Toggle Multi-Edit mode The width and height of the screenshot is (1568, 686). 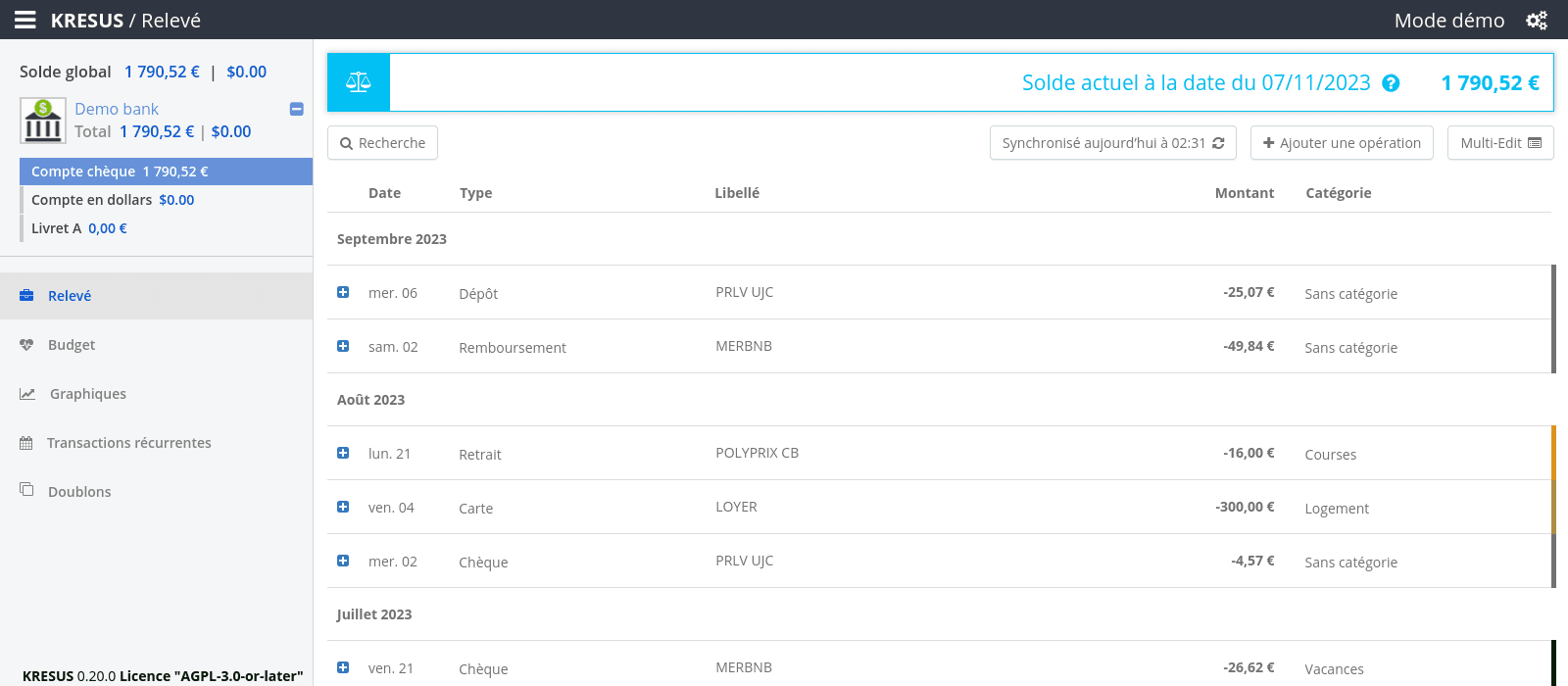click(x=1499, y=143)
